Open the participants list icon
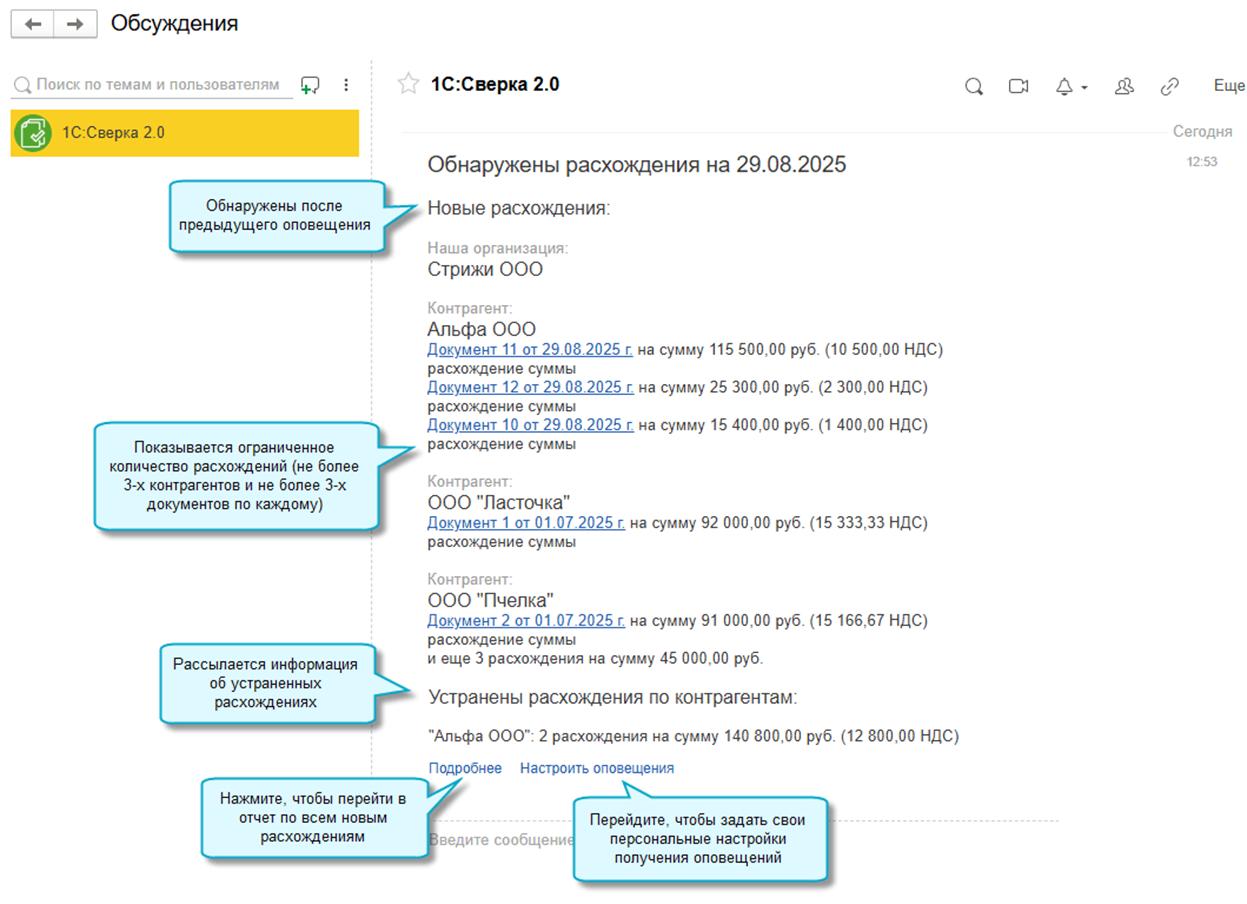Viewport: 1247px width, 904px height. click(1123, 87)
